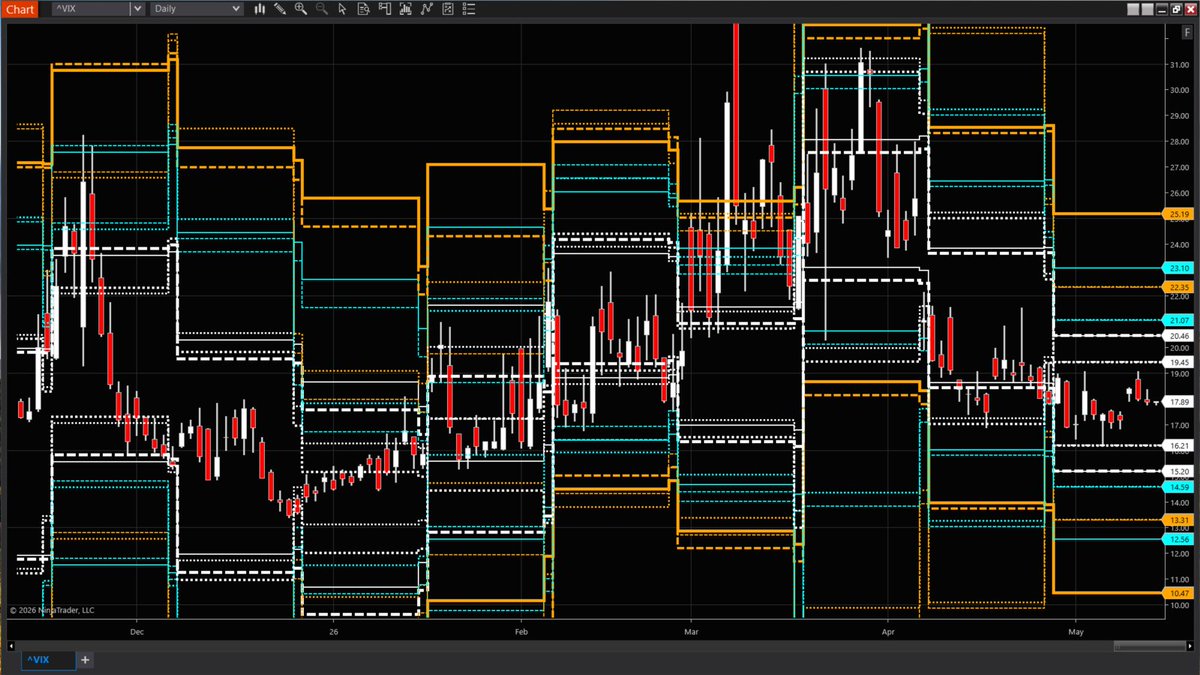
Task: Open the bar type chart style icon
Action: point(260,8)
